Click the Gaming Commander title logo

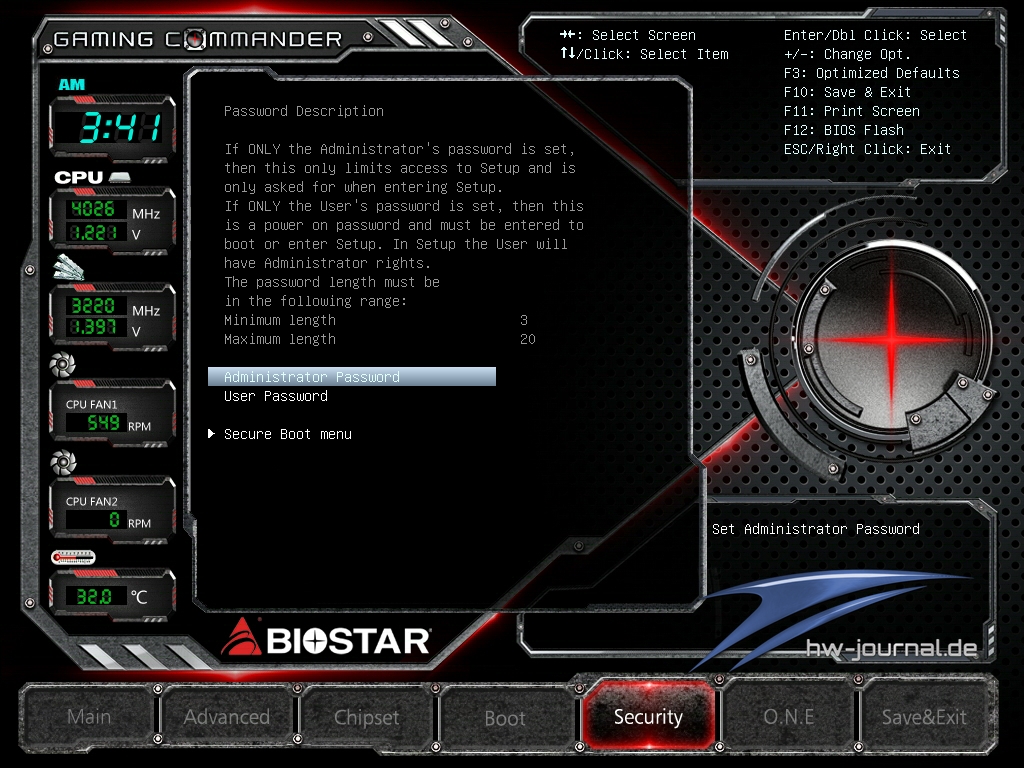coord(198,39)
